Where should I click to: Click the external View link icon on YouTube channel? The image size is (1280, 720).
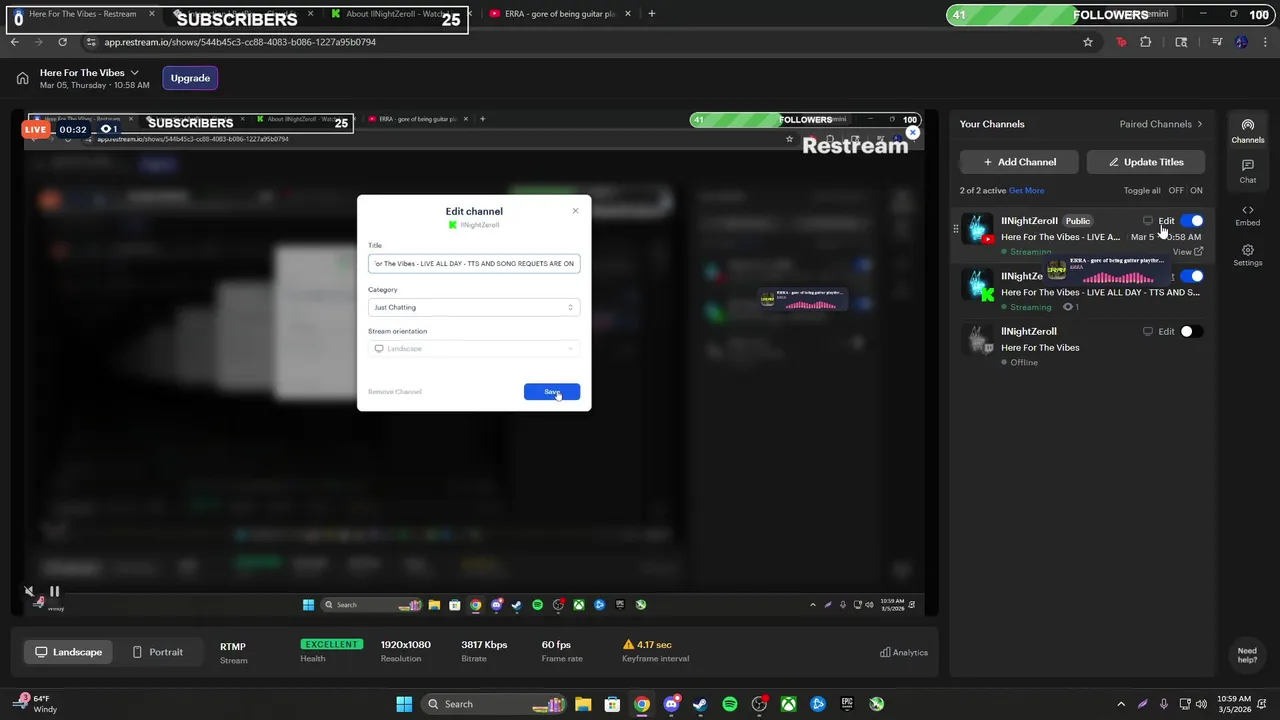point(1198,252)
